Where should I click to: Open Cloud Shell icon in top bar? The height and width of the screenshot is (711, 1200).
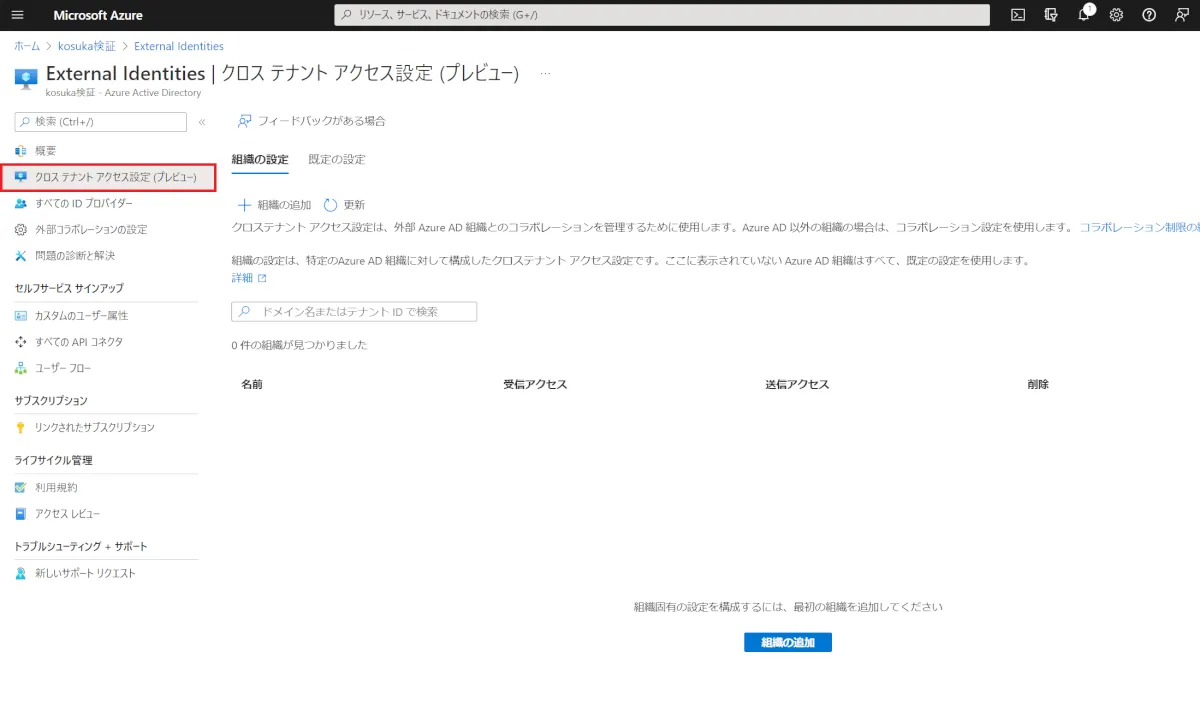pos(1018,15)
